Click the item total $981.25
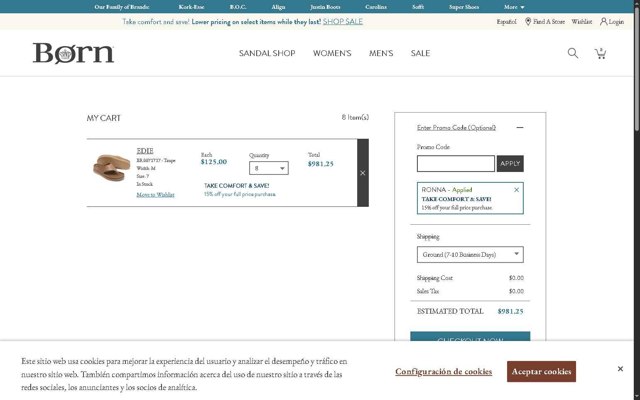 point(320,164)
